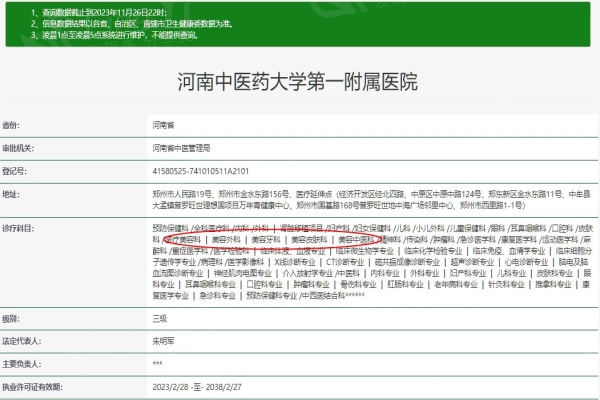The width and height of the screenshot is (600, 400).
Task: Select the notice line about 2023年11月26日22时
Action: 98,13
